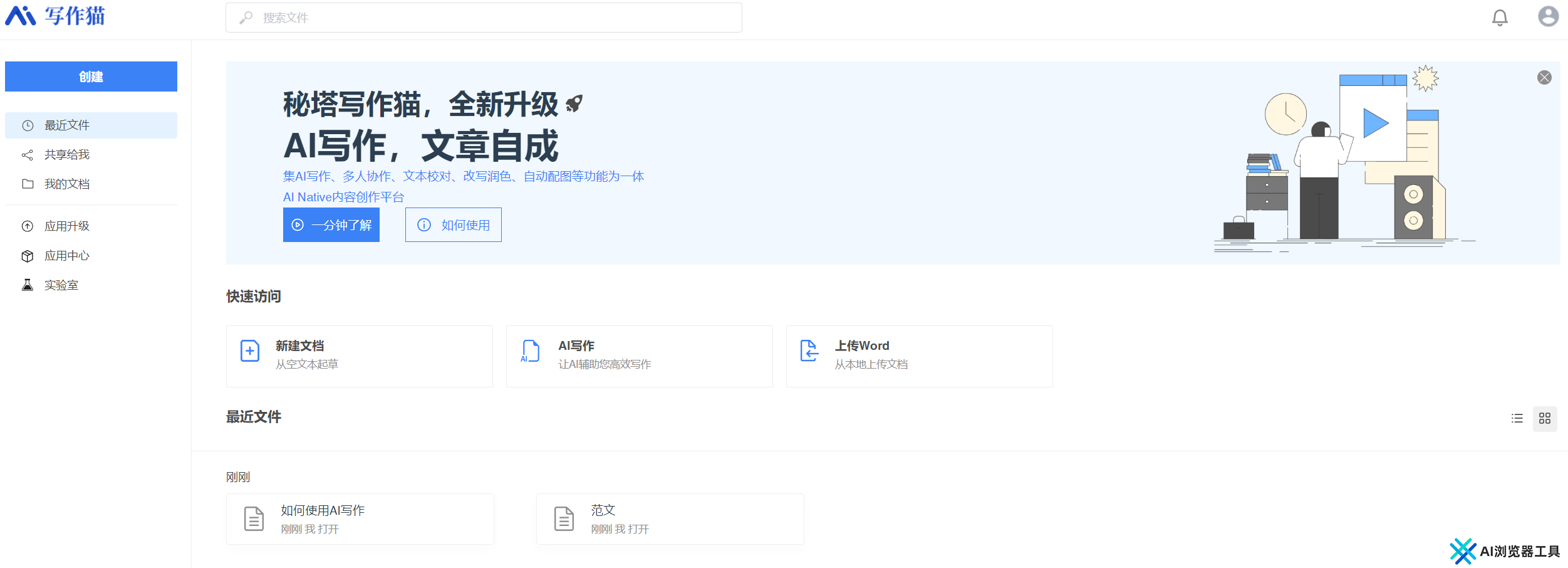Open the AI写作 quick access card
The height and width of the screenshot is (568, 1568).
point(640,356)
